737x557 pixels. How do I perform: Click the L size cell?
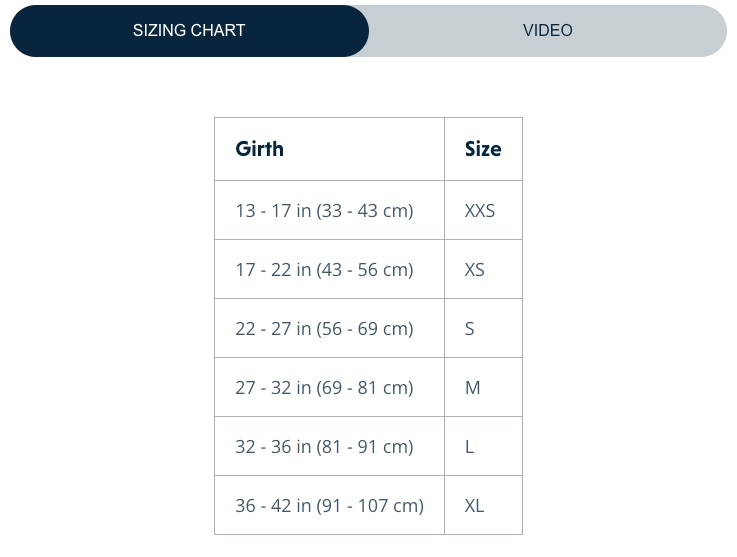coord(483,446)
